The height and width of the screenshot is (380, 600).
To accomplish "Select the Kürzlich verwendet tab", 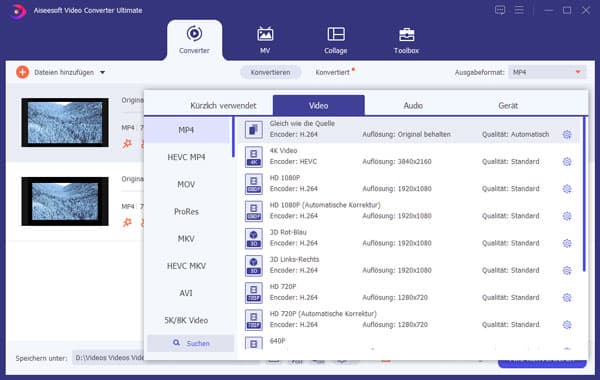I will tap(223, 105).
